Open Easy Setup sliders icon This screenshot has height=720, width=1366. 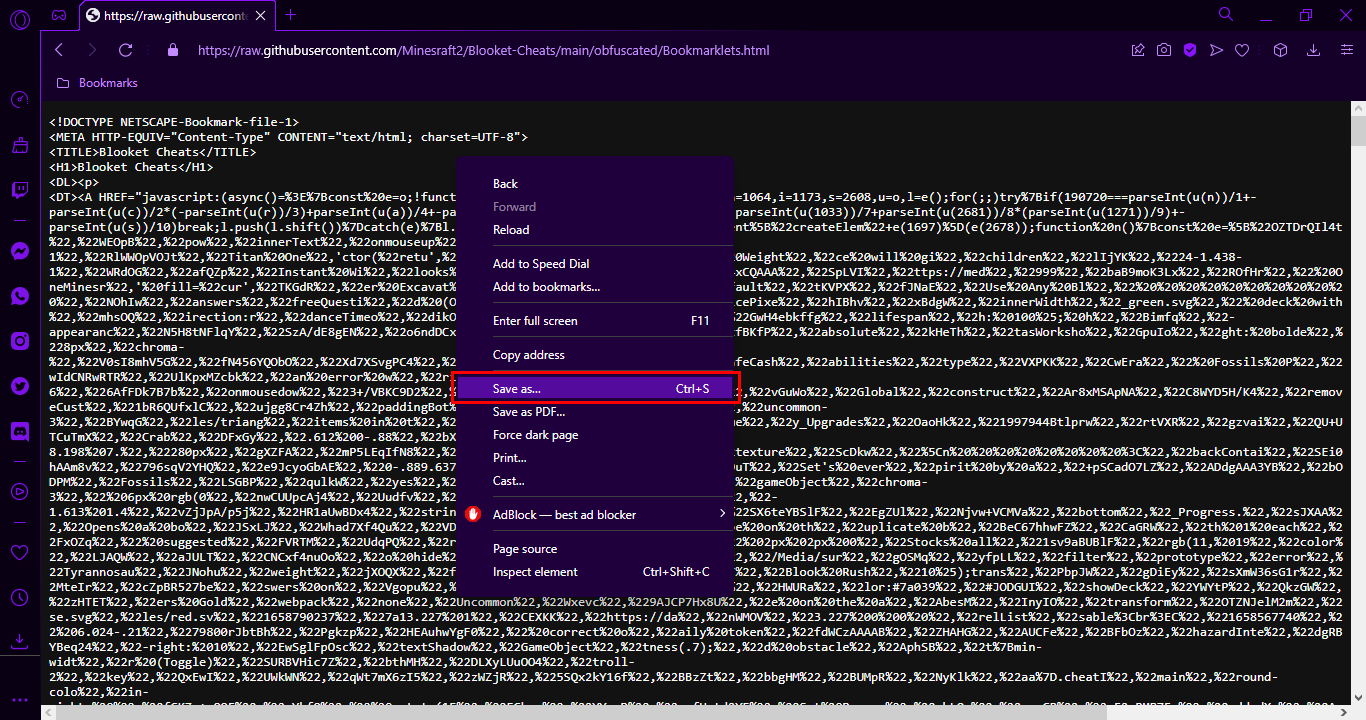[x=1346, y=50]
